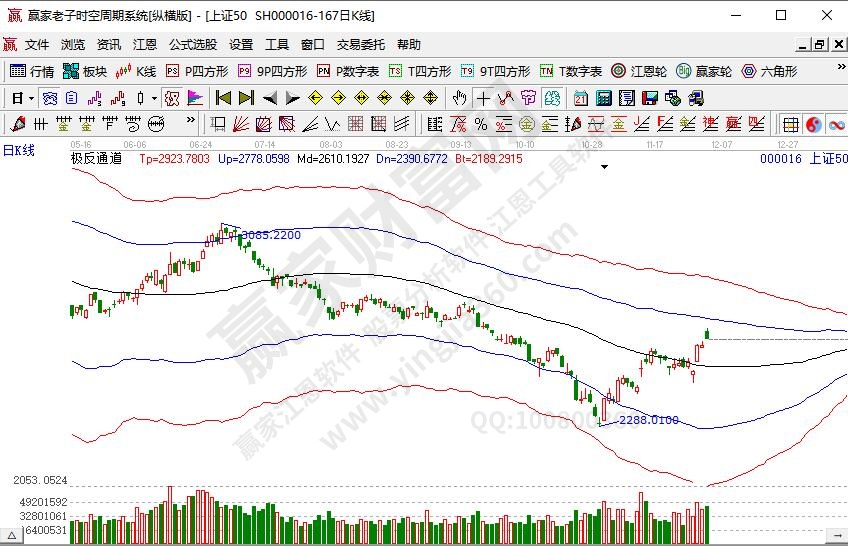Toggle the crosshair cursor tool

click(483, 98)
